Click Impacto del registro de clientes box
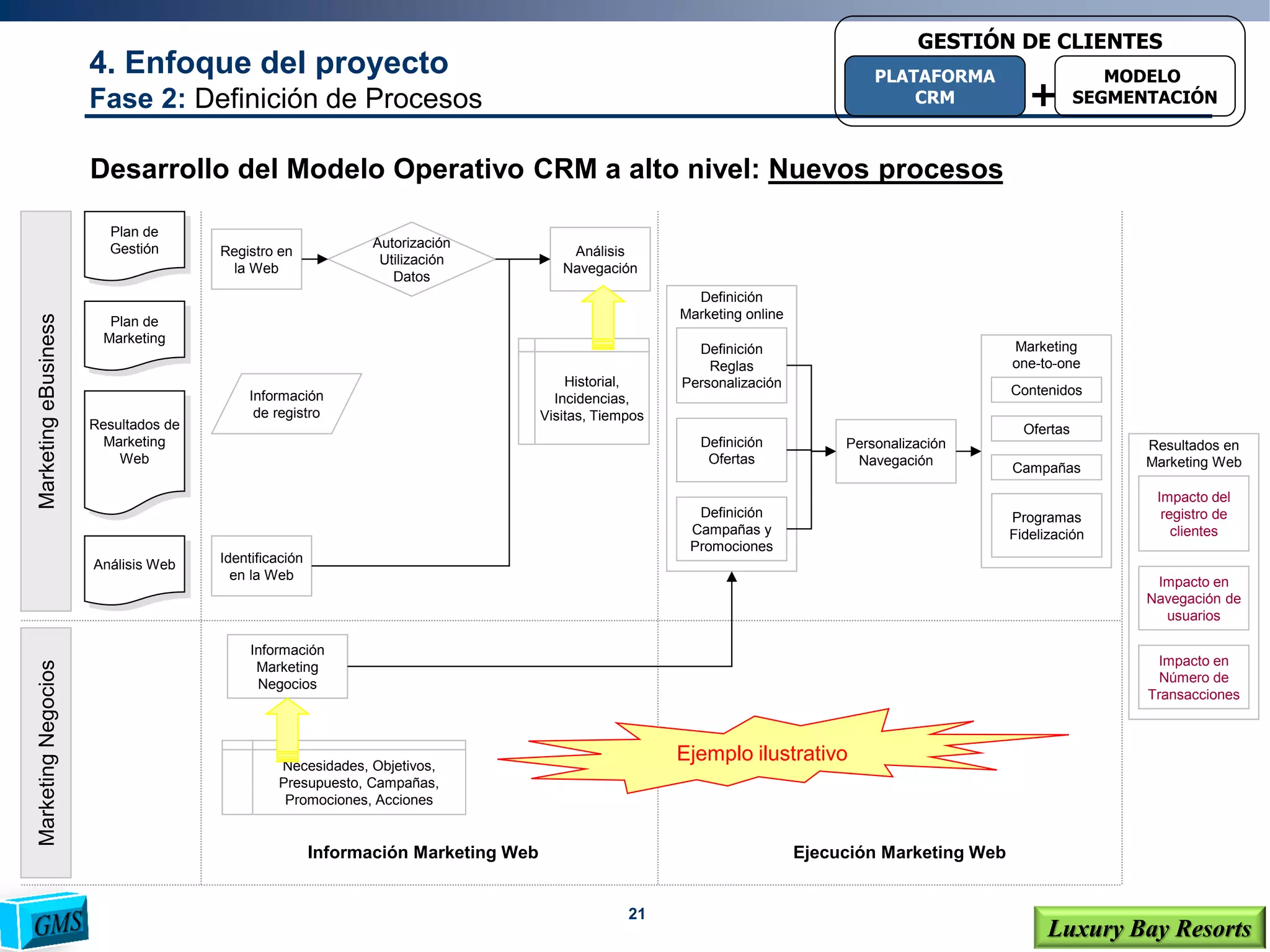 coord(1193,514)
